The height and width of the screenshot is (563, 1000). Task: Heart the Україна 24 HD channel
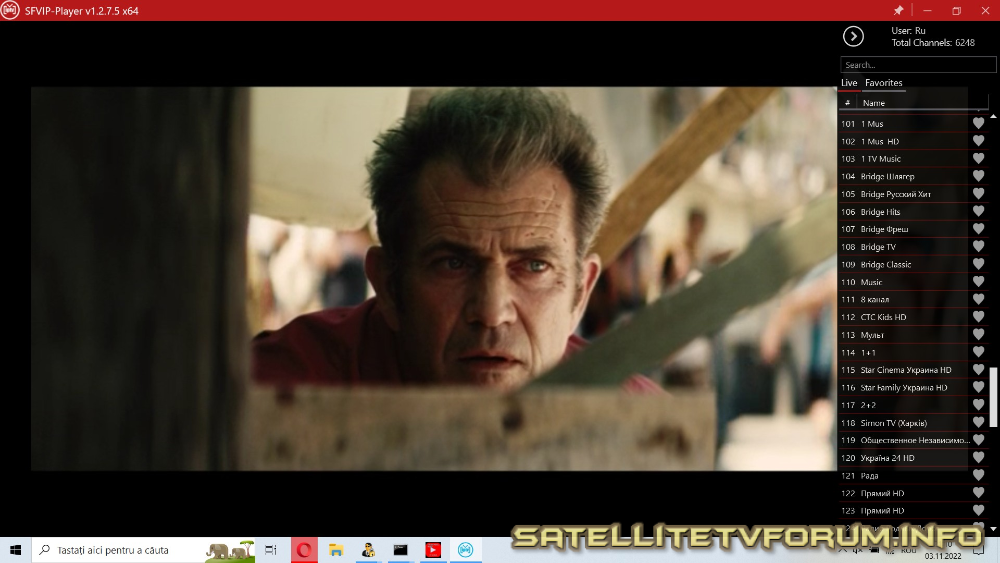[978, 458]
